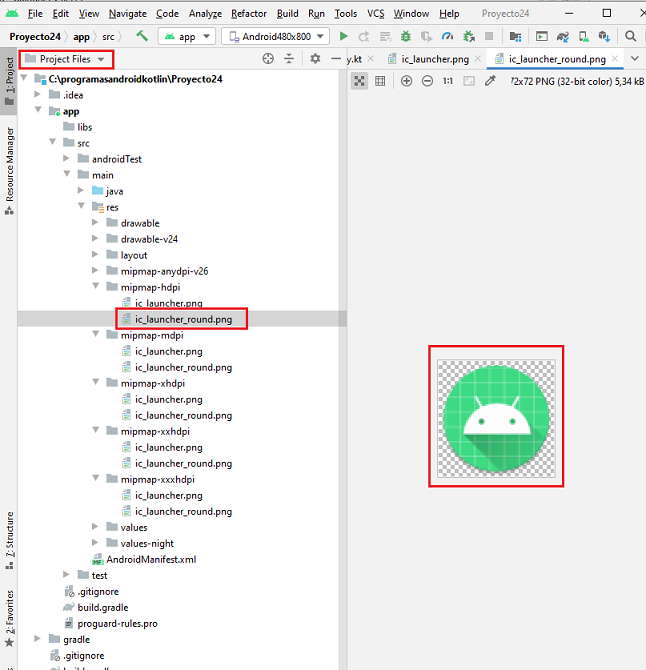Open the Favorites side tab
The width and height of the screenshot is (646, 670).
coord(9,618)
